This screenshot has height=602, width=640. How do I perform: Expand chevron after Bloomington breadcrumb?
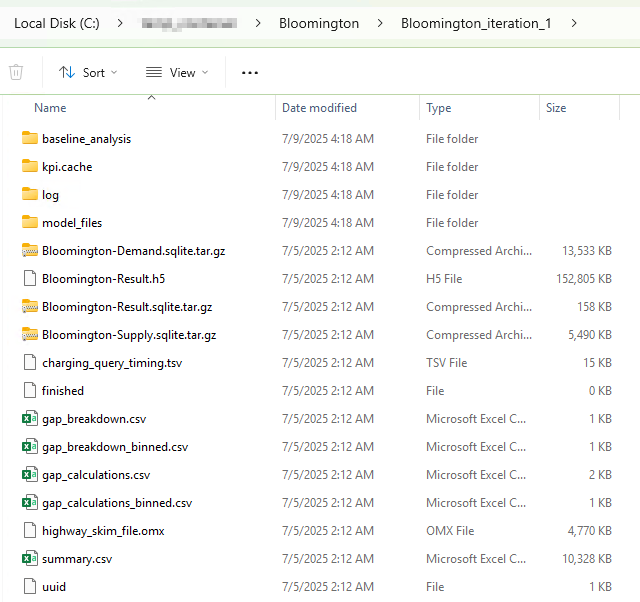(380, 23)
